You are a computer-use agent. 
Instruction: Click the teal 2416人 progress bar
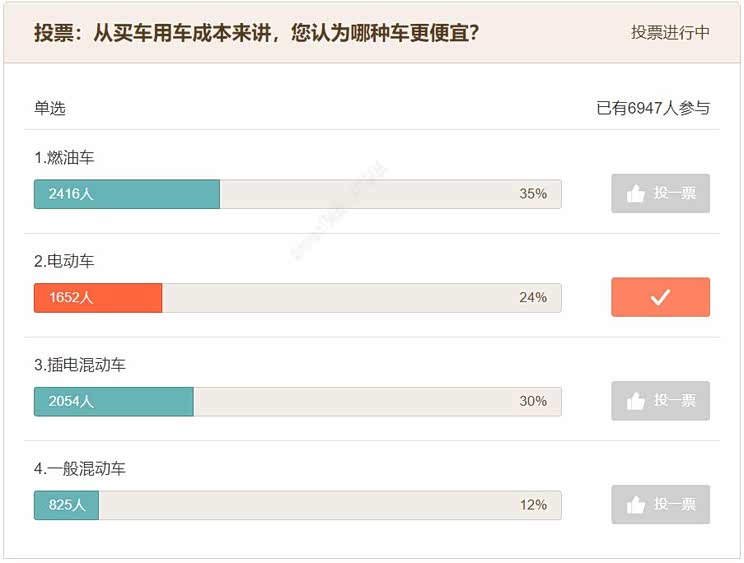[127, 194]
